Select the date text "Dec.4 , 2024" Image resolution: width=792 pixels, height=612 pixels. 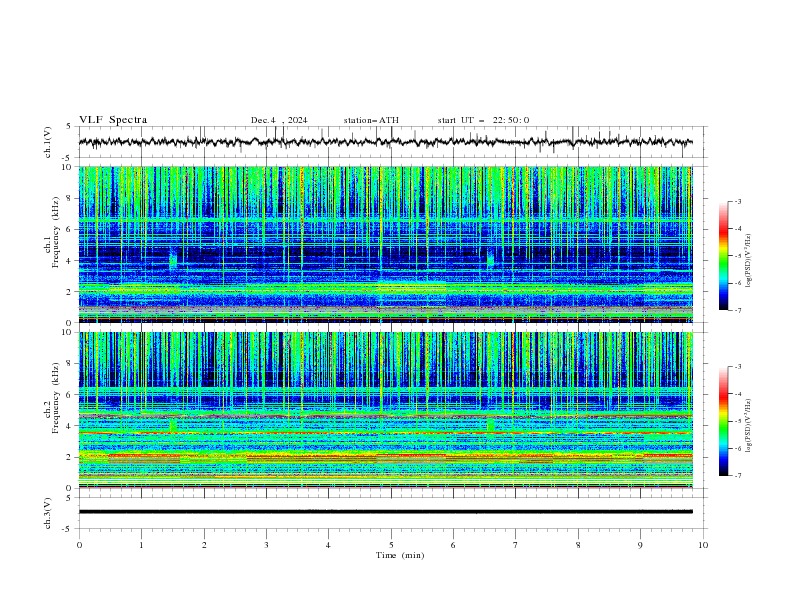(x=279, y=120)
